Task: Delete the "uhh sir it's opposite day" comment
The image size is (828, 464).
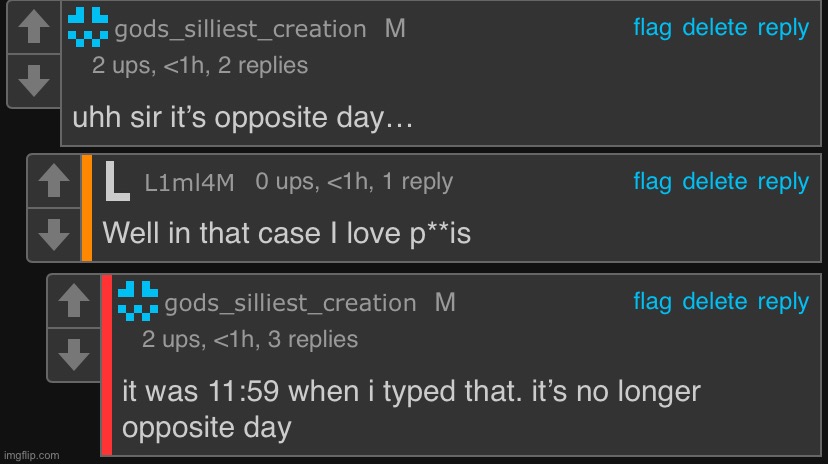Action: 714,28
